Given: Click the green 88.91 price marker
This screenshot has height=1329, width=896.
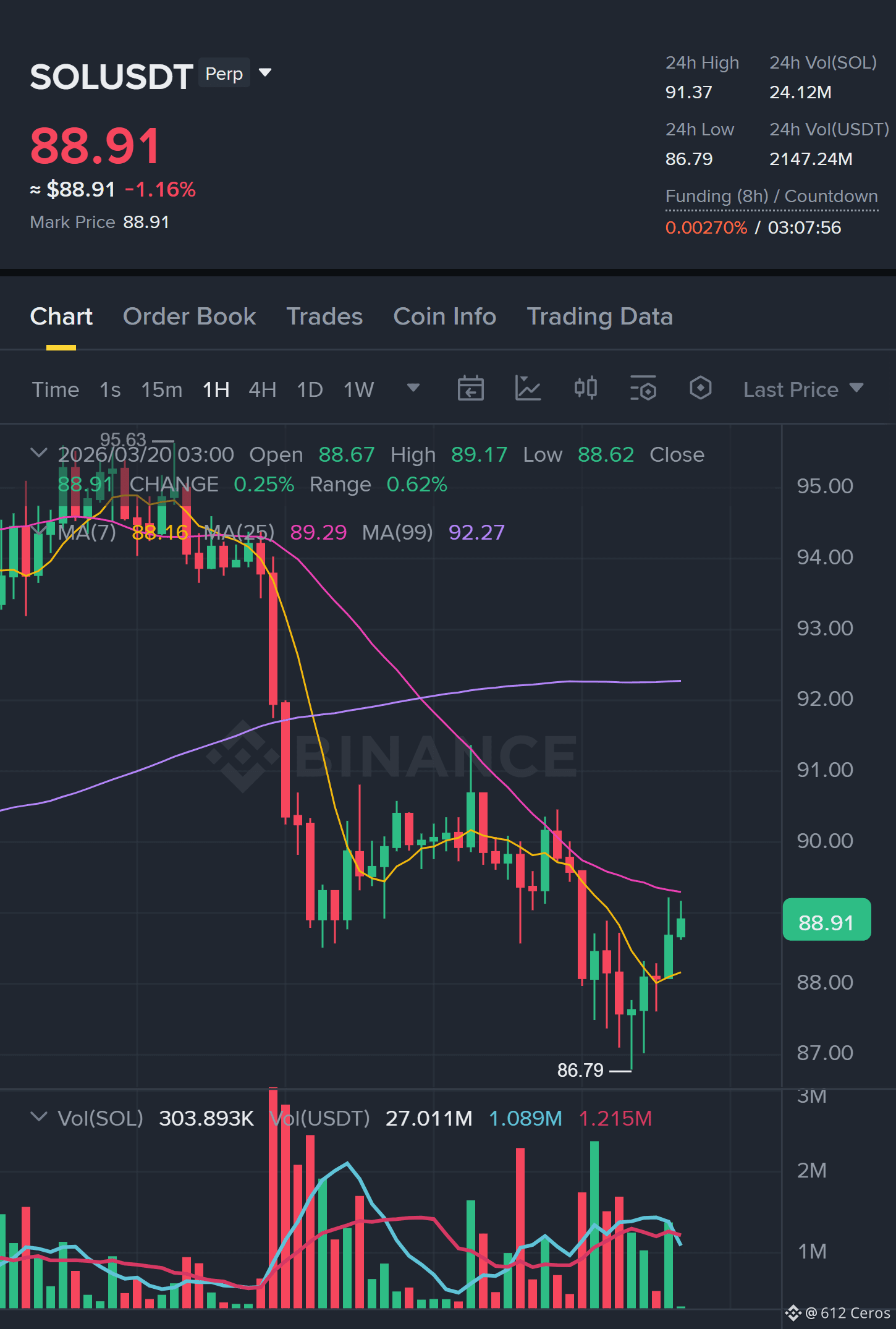Looking at the screenshot, I should click(x=827, y=920).
